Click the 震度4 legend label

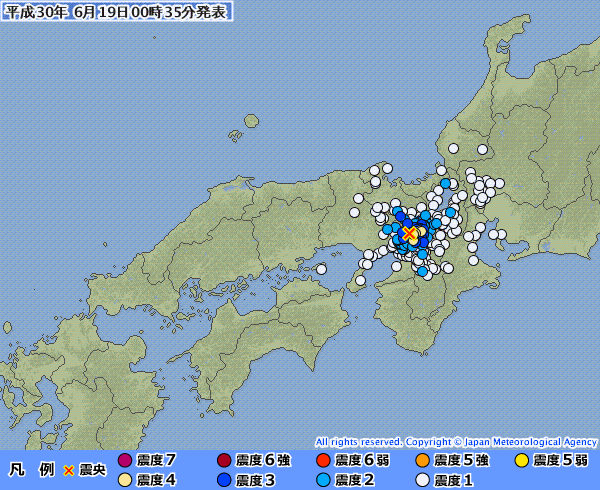click(156, 480)
